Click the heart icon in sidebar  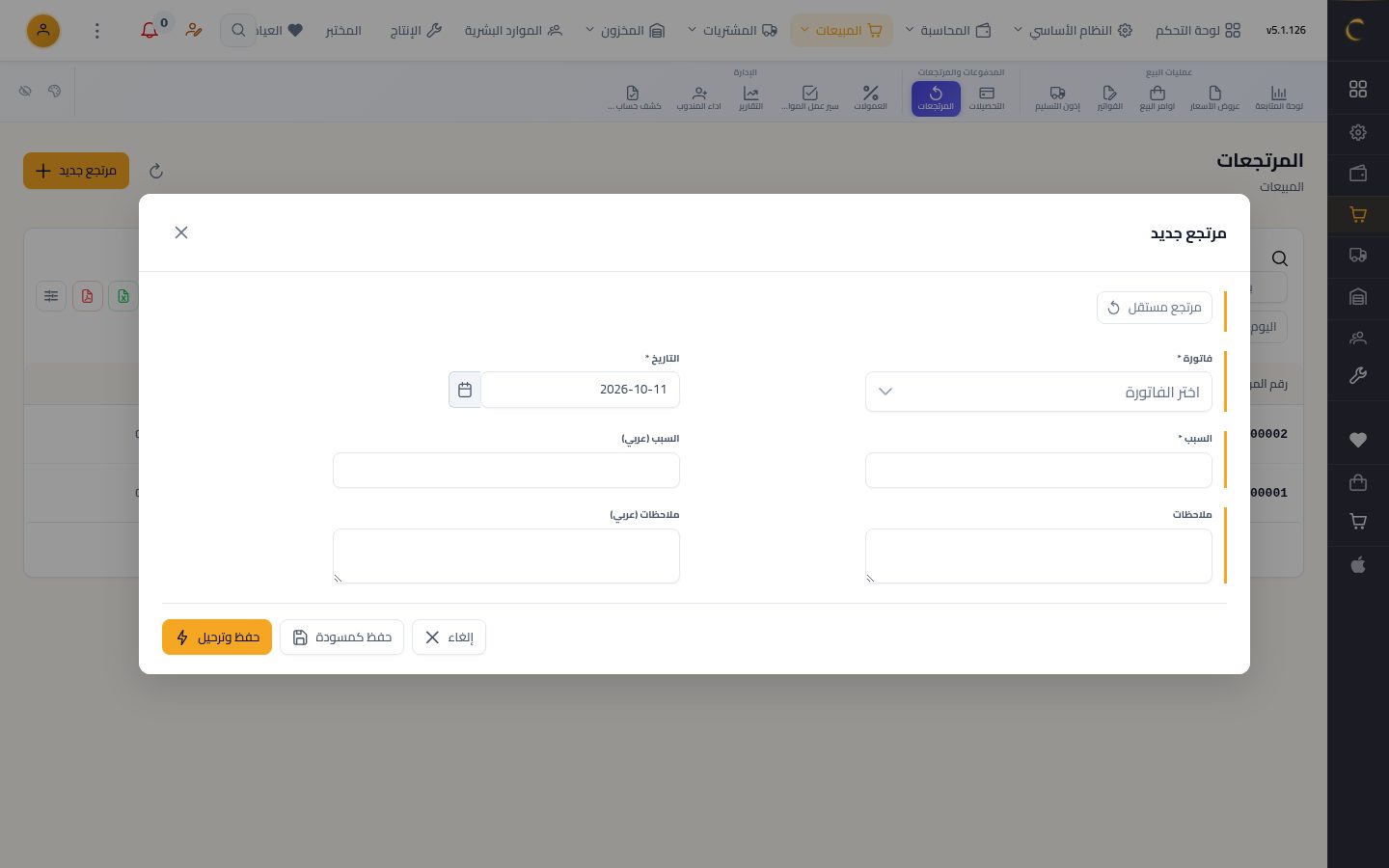[x=1358, y=440]
